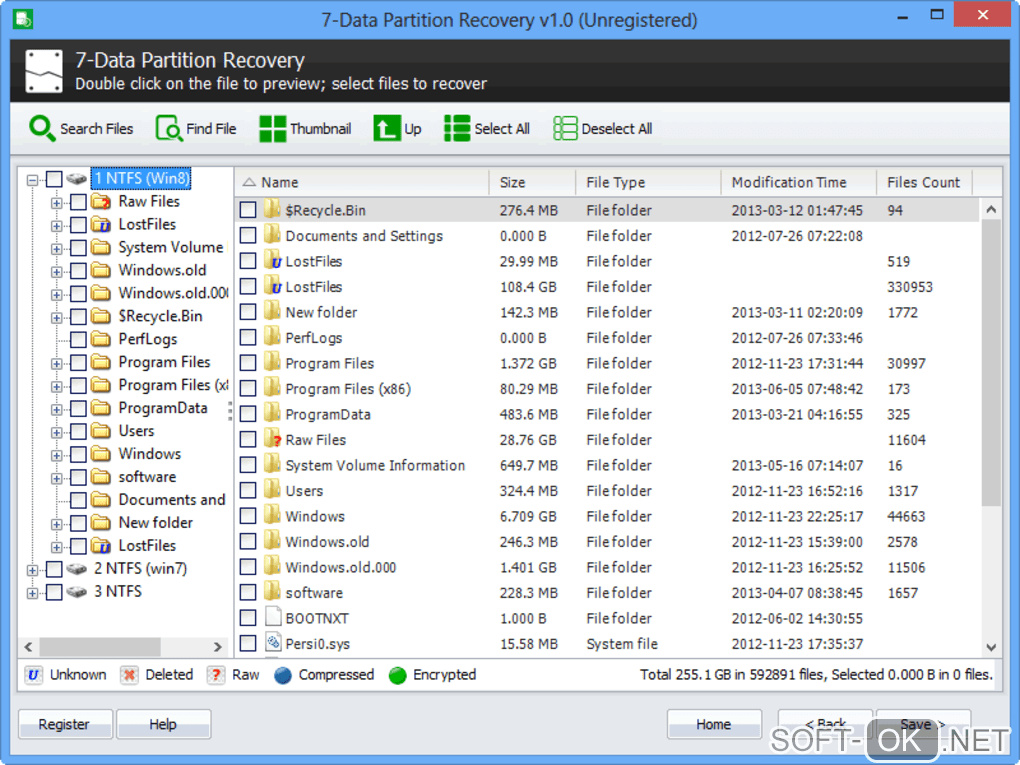Viewport: 1020px width, 765px height.
Task: Tick the Program Files (x86) list checkbox
Action: [x=248, y=388]
